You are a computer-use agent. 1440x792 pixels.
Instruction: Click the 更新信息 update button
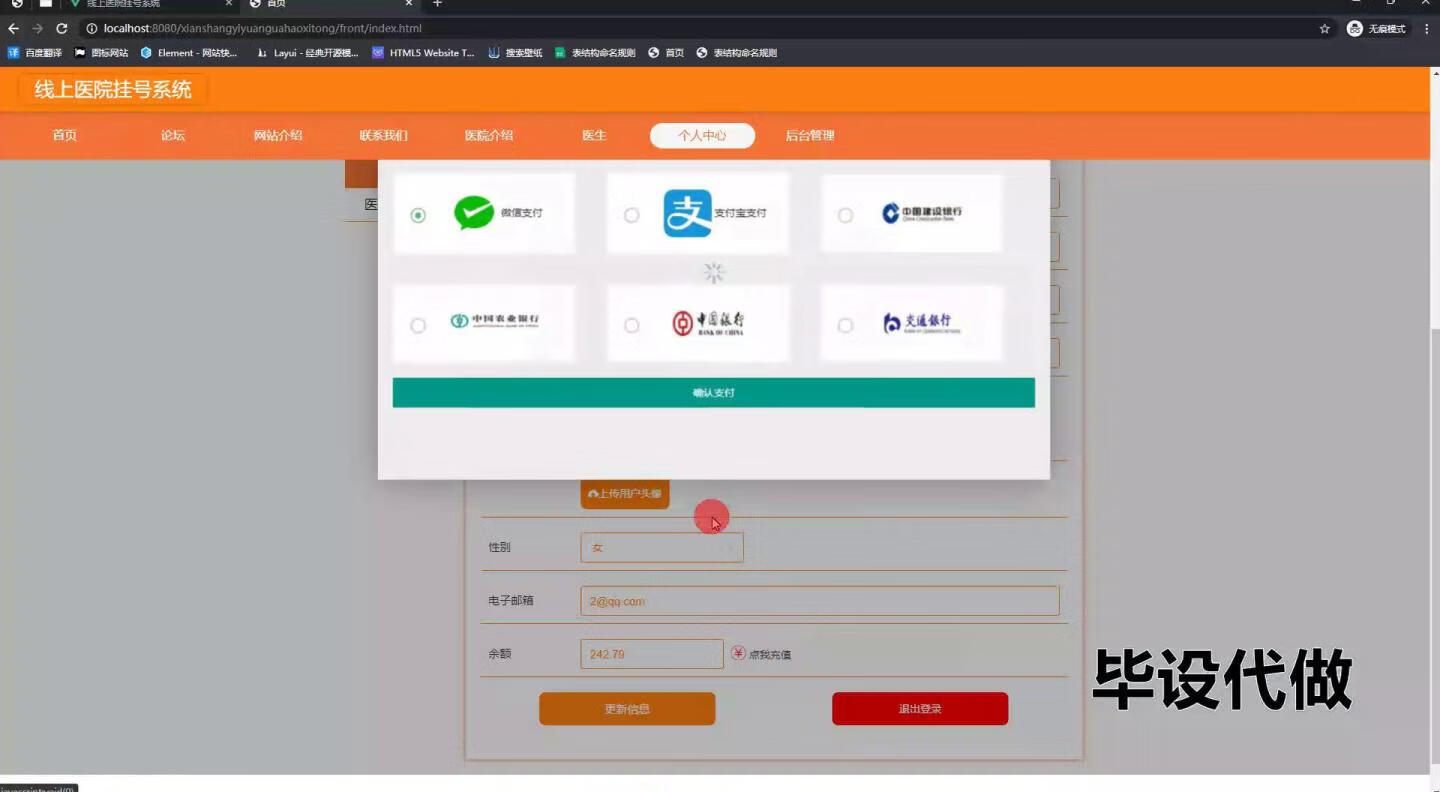coord(627,709)
